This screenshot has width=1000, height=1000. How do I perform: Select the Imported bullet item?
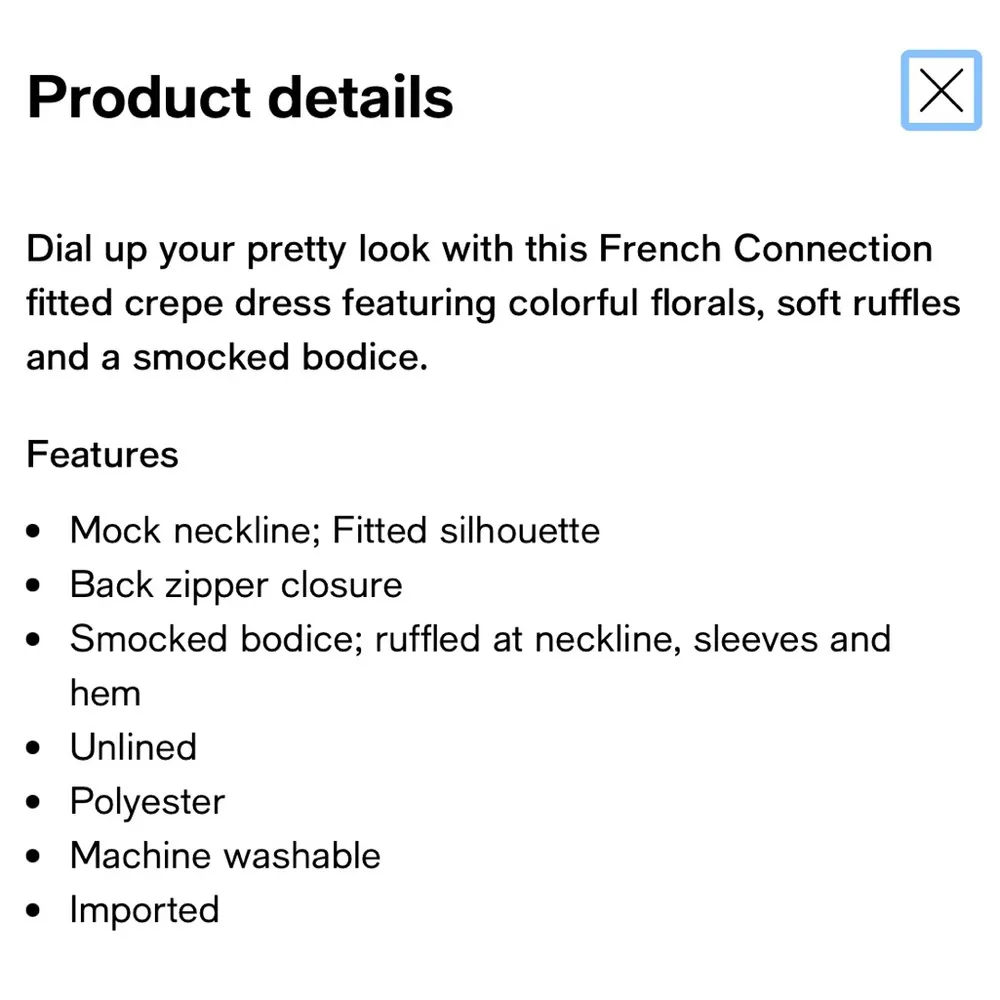144,910
